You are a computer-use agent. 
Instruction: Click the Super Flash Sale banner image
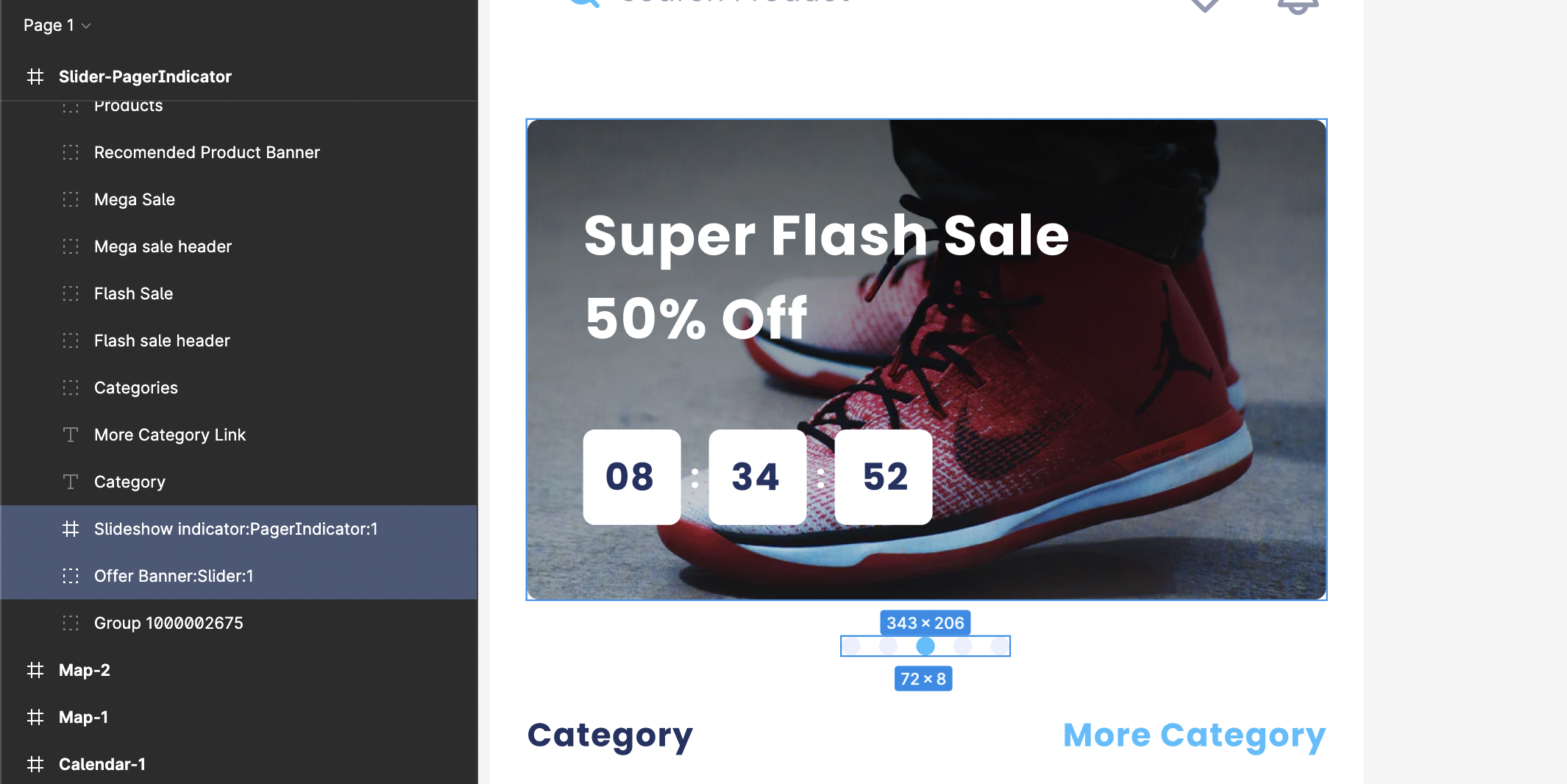(927, 360)
